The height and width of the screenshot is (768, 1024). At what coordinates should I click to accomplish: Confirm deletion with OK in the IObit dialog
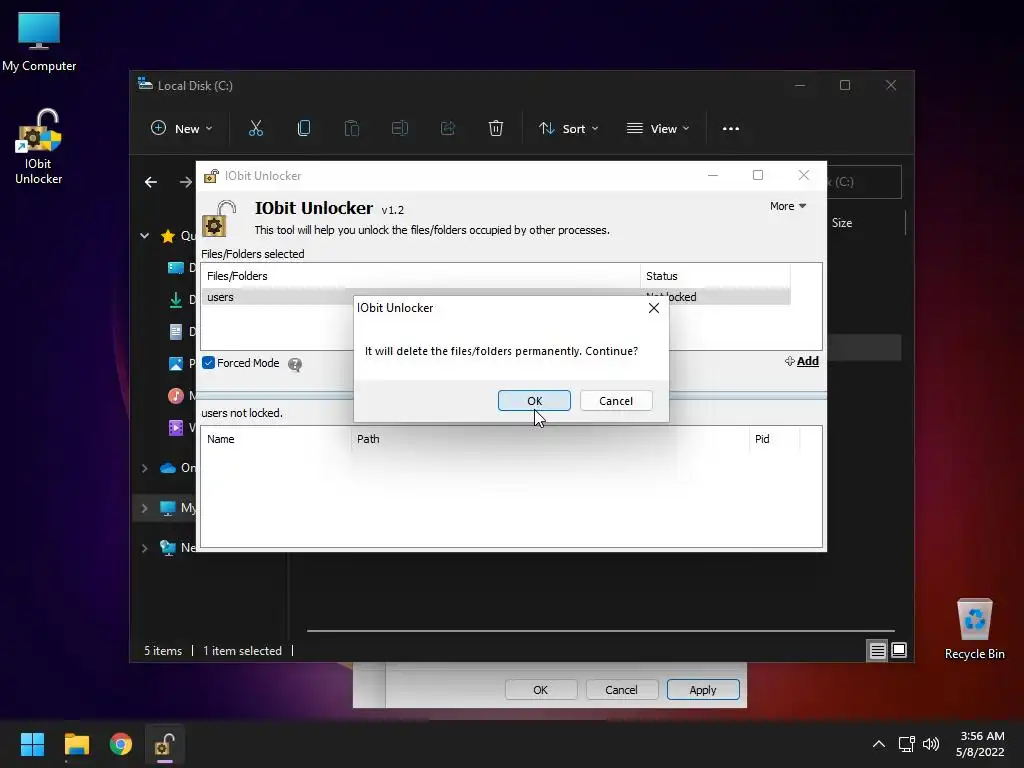click(x=534, y=400)
